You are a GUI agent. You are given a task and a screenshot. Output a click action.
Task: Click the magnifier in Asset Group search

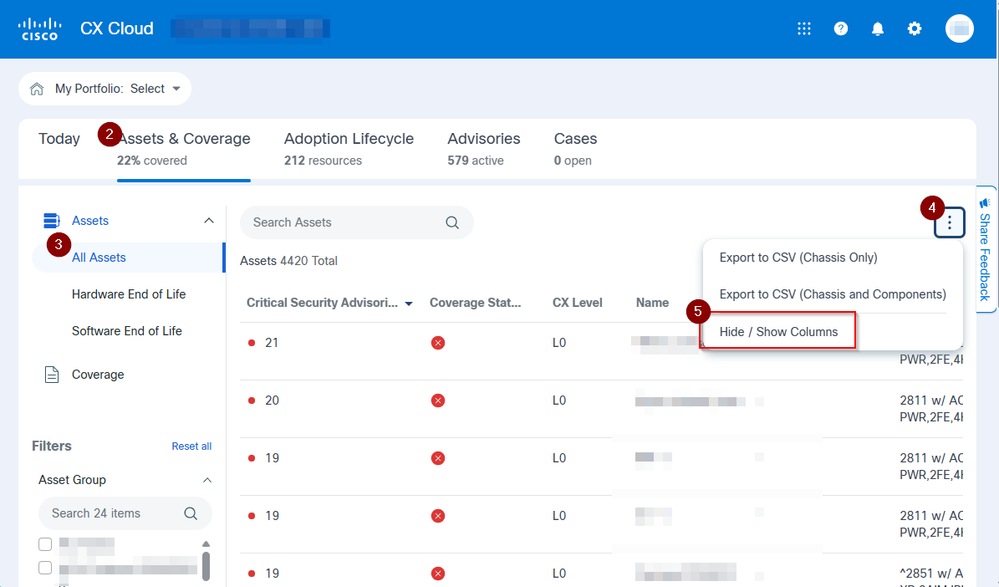pos(190,513)
